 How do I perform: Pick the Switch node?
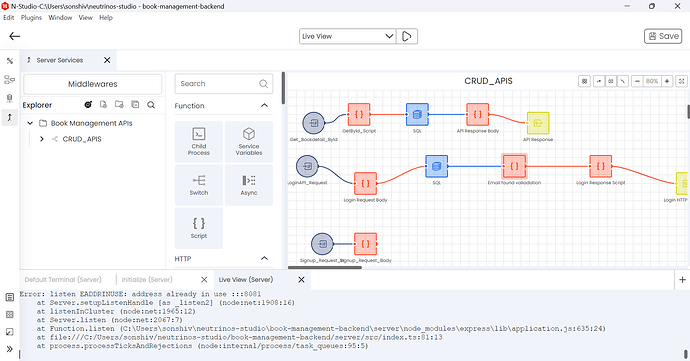click(199, 185)
